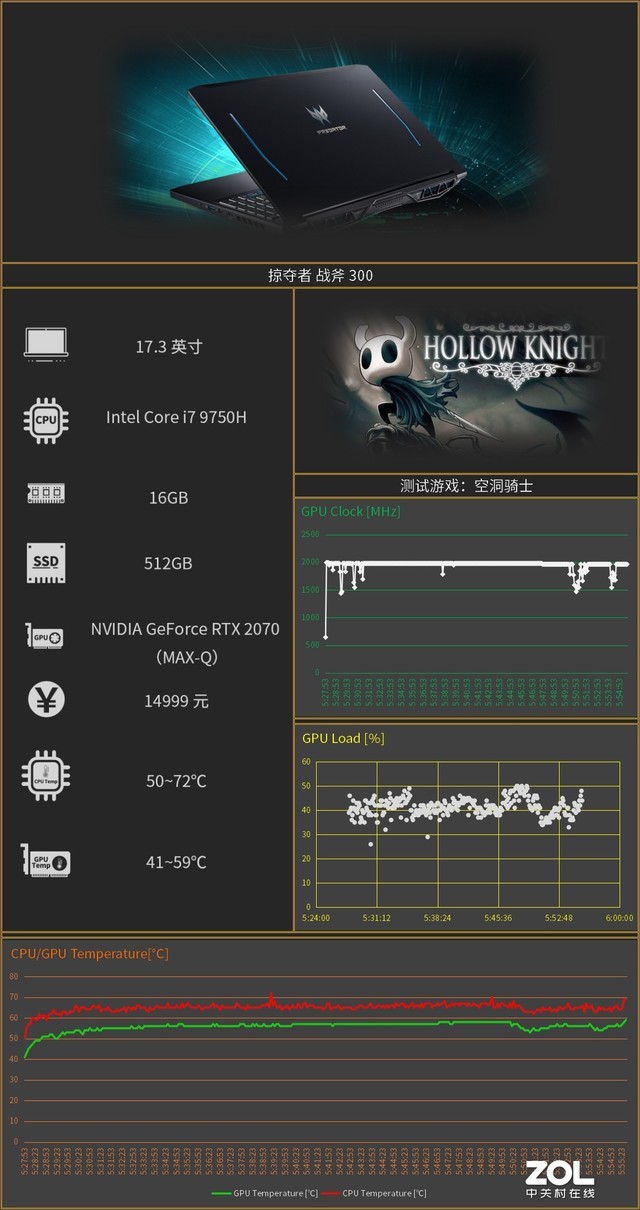Click the 80 label on temperature axis
Screen dimensions: 640x1210
[13, 976]
